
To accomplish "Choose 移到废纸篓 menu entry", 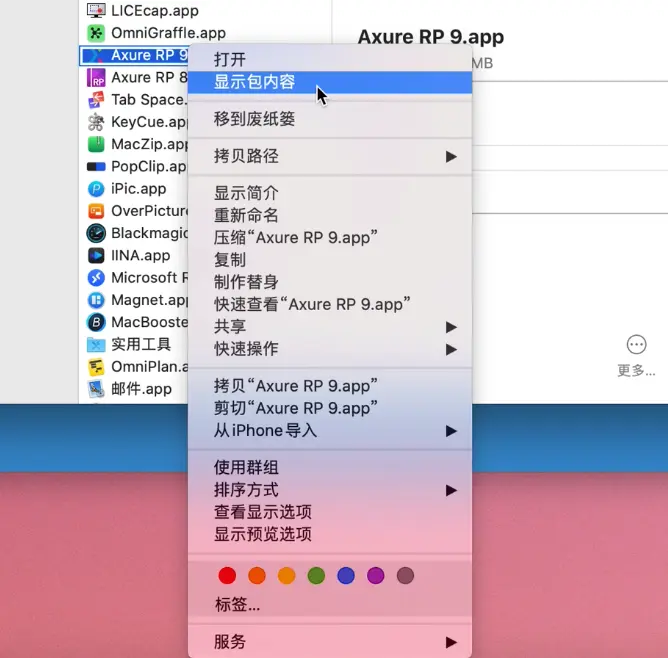I will click(x=330, y=119).
